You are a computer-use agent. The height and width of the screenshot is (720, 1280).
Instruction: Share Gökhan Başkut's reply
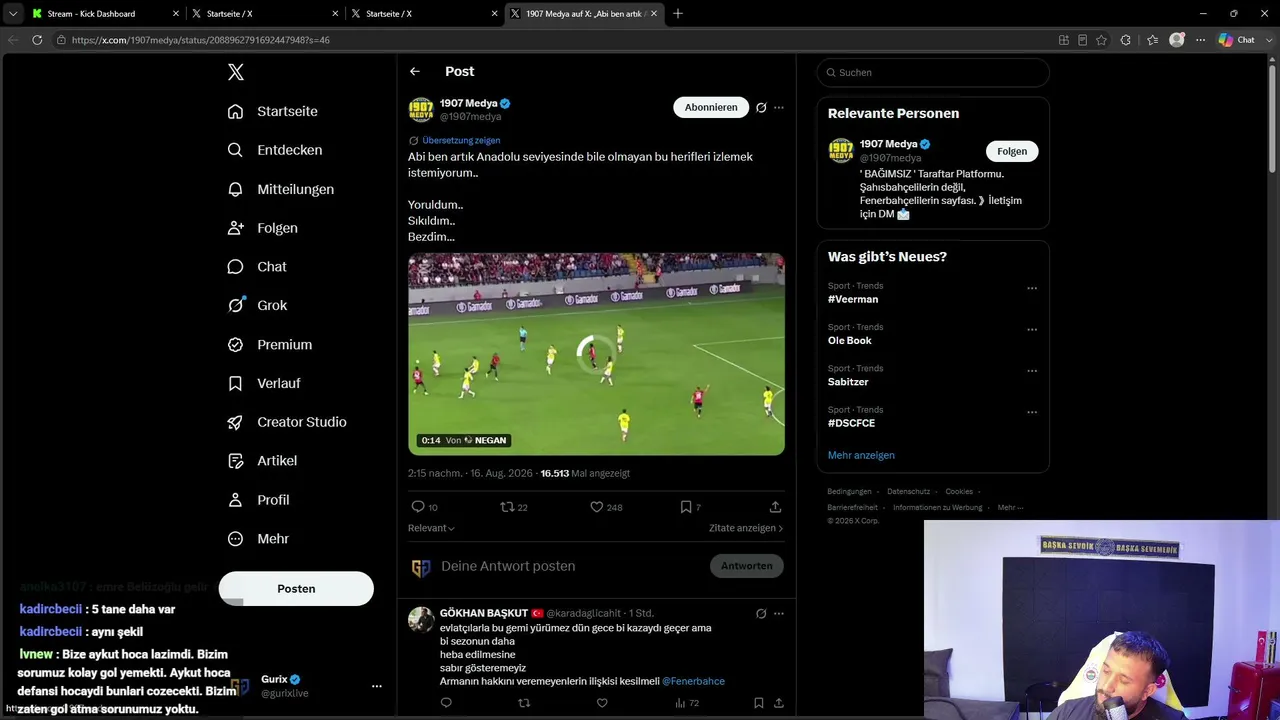click(x=779, y=703)
